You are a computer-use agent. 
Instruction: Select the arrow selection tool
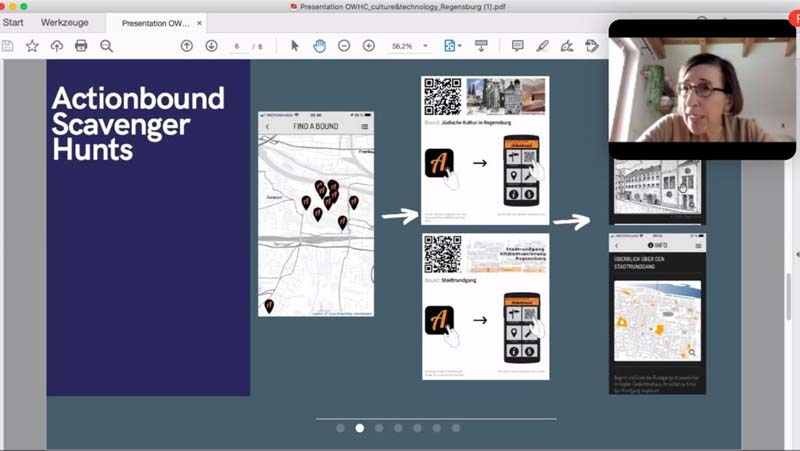tap(295, 46)
